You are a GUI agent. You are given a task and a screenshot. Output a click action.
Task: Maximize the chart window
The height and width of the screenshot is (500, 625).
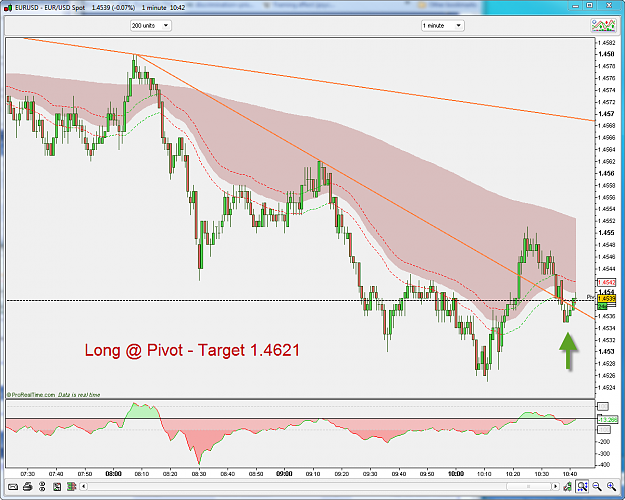coord(590,6)
